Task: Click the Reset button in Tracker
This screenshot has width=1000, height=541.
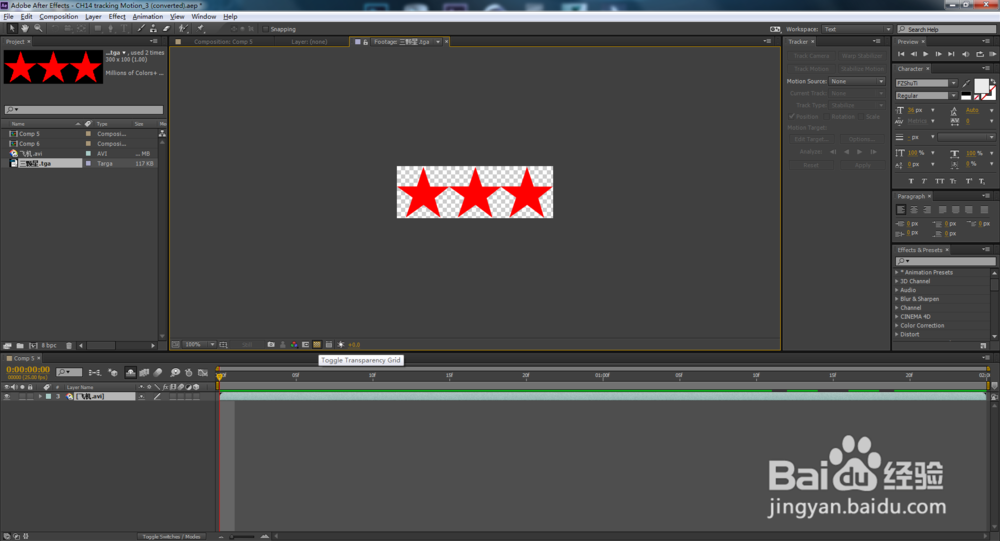Action: pyautogui.click(x=811, y=165)
